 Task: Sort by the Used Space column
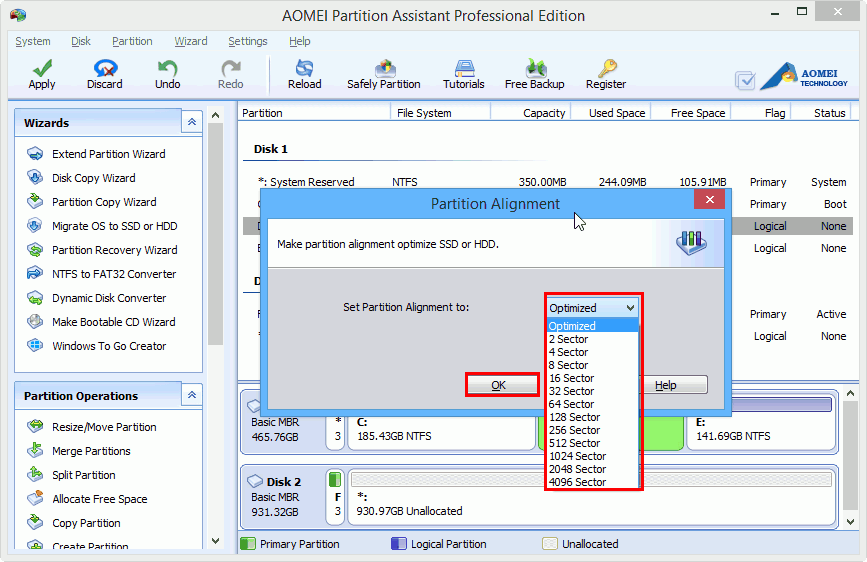tap(610, 113)
